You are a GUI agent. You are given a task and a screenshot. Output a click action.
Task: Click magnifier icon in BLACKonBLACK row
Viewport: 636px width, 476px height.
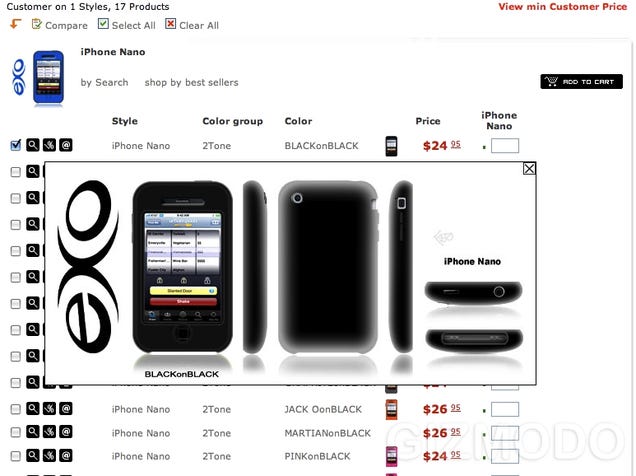(33, 145)
